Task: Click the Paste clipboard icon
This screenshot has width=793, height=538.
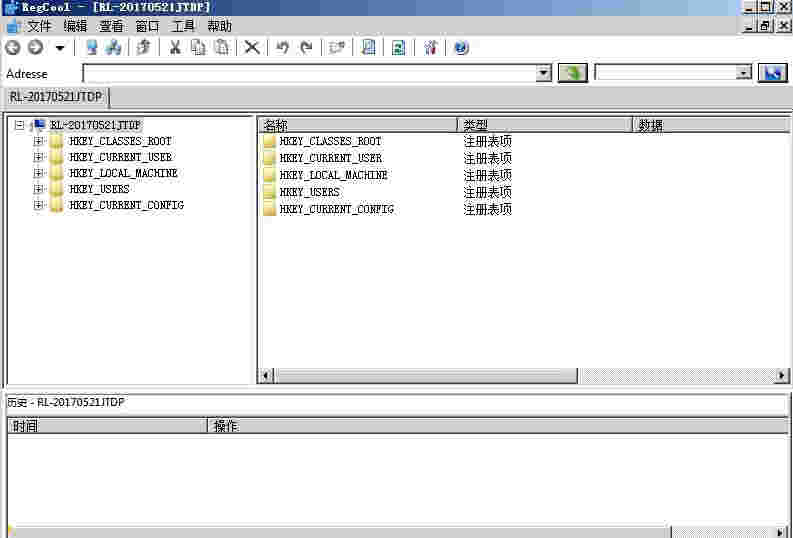Action: (222, 48)
